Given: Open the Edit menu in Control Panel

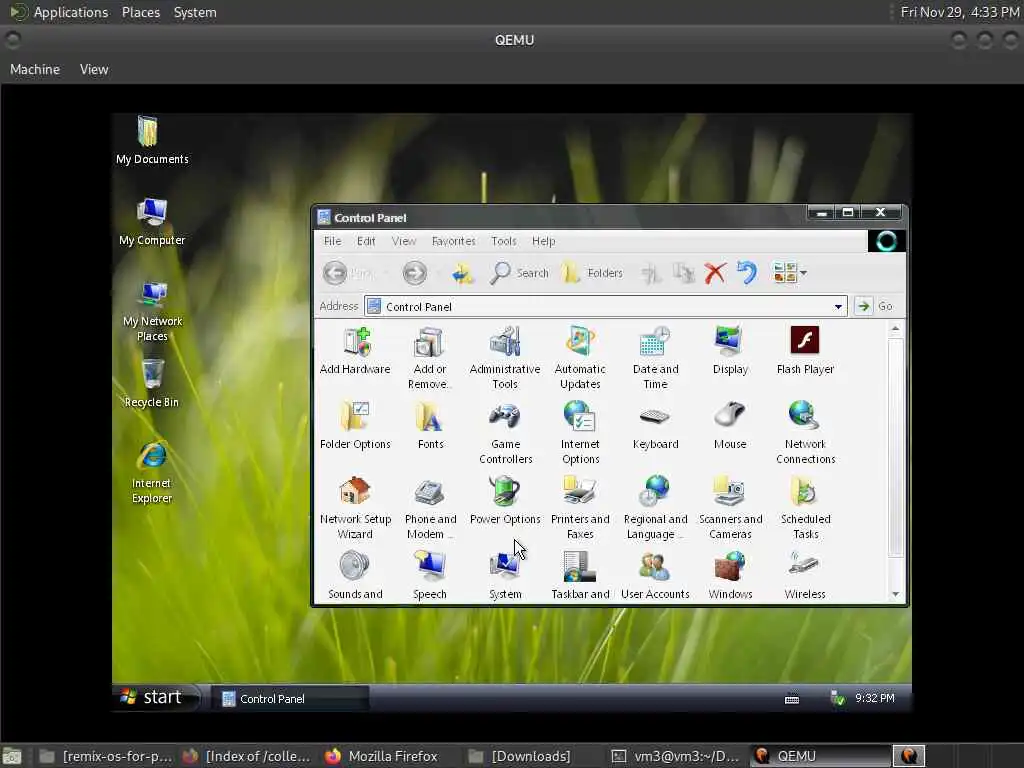Looking at the screenshot, I should click(x=366, y=241).
